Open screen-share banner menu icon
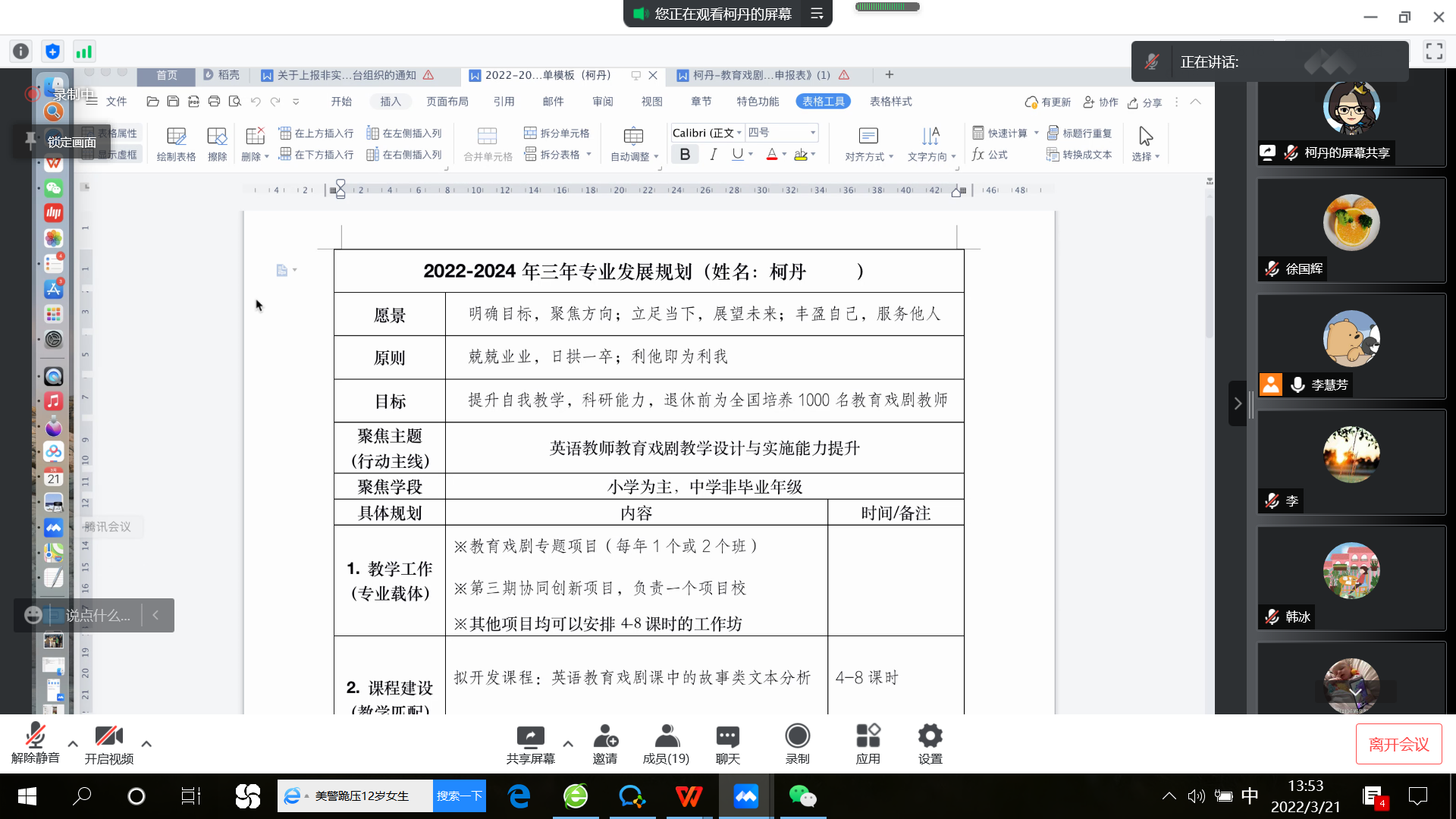 [x=817, y=14]
